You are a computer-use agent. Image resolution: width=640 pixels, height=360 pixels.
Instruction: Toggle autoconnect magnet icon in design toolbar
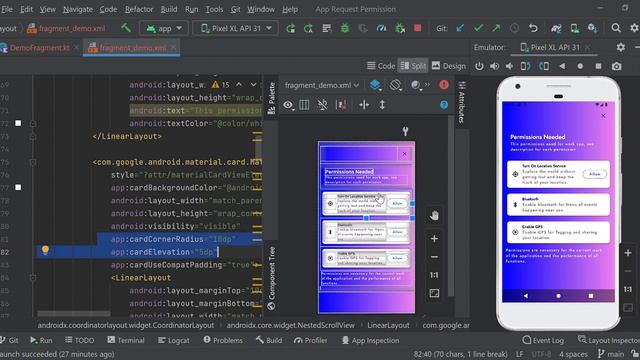tap(322, 105)
